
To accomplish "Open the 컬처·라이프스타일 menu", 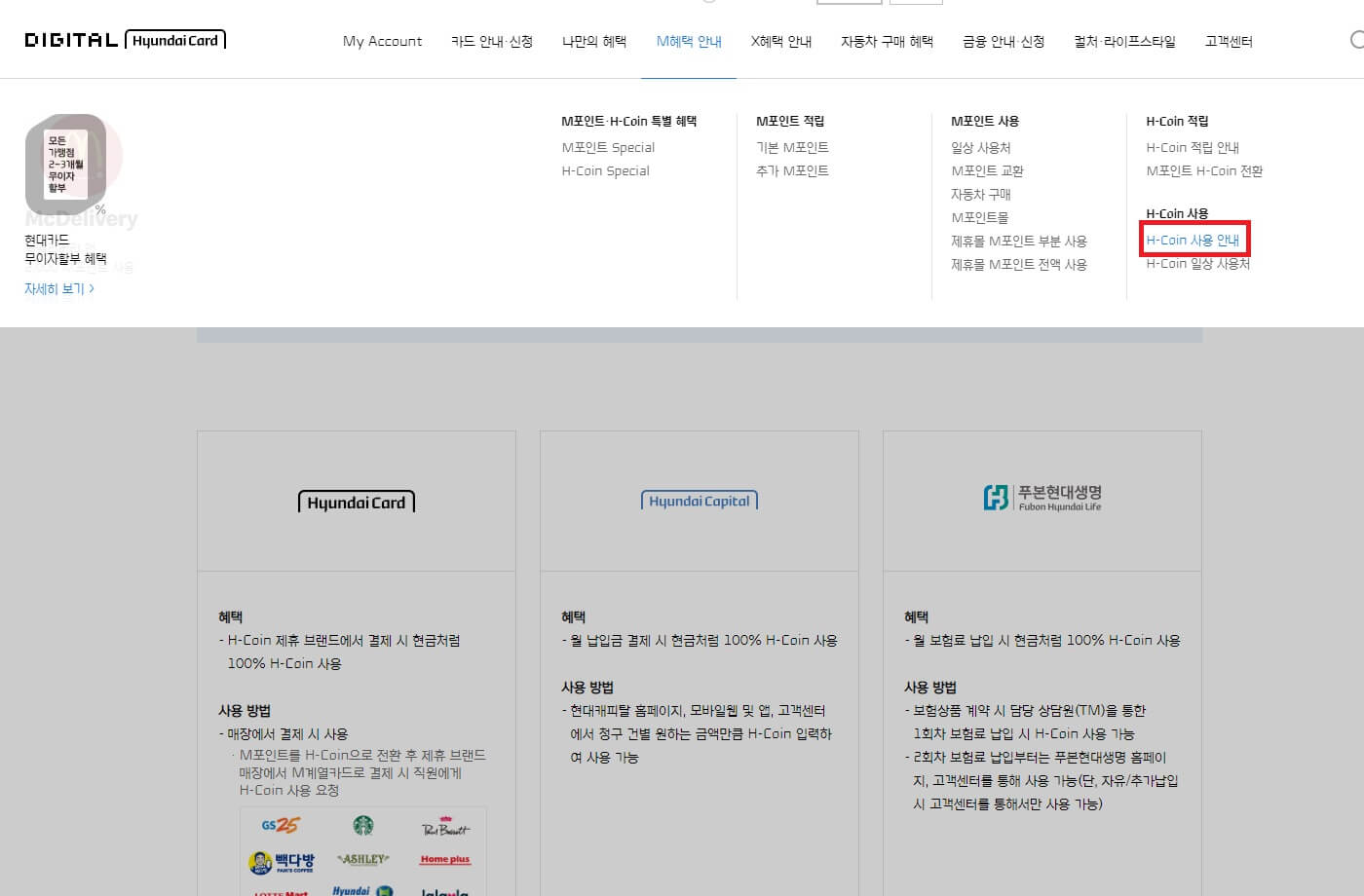I will pos(1124,41).
